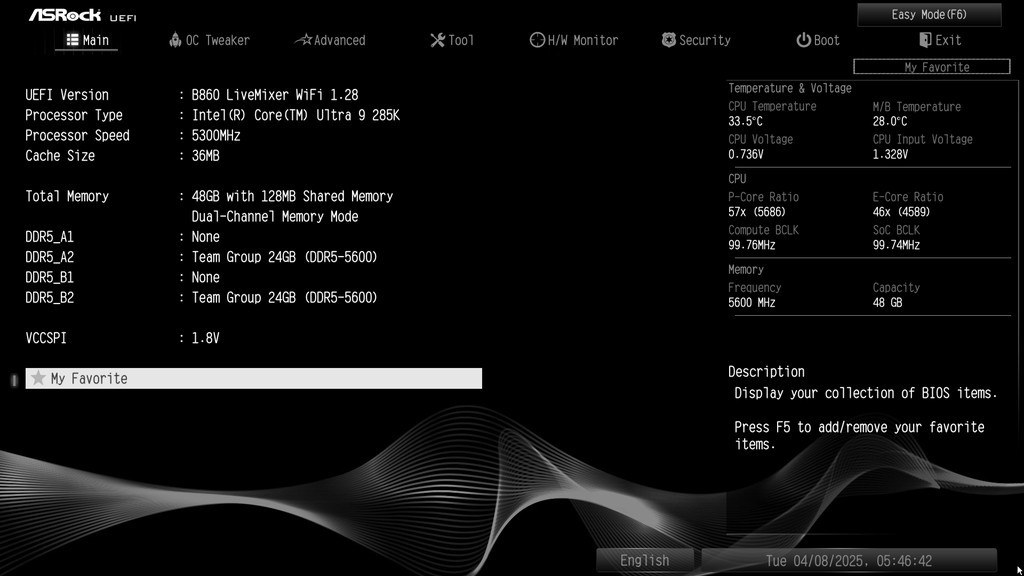
Task: Select the highlighted My Favorite menu row
Action: coord(253,378)
